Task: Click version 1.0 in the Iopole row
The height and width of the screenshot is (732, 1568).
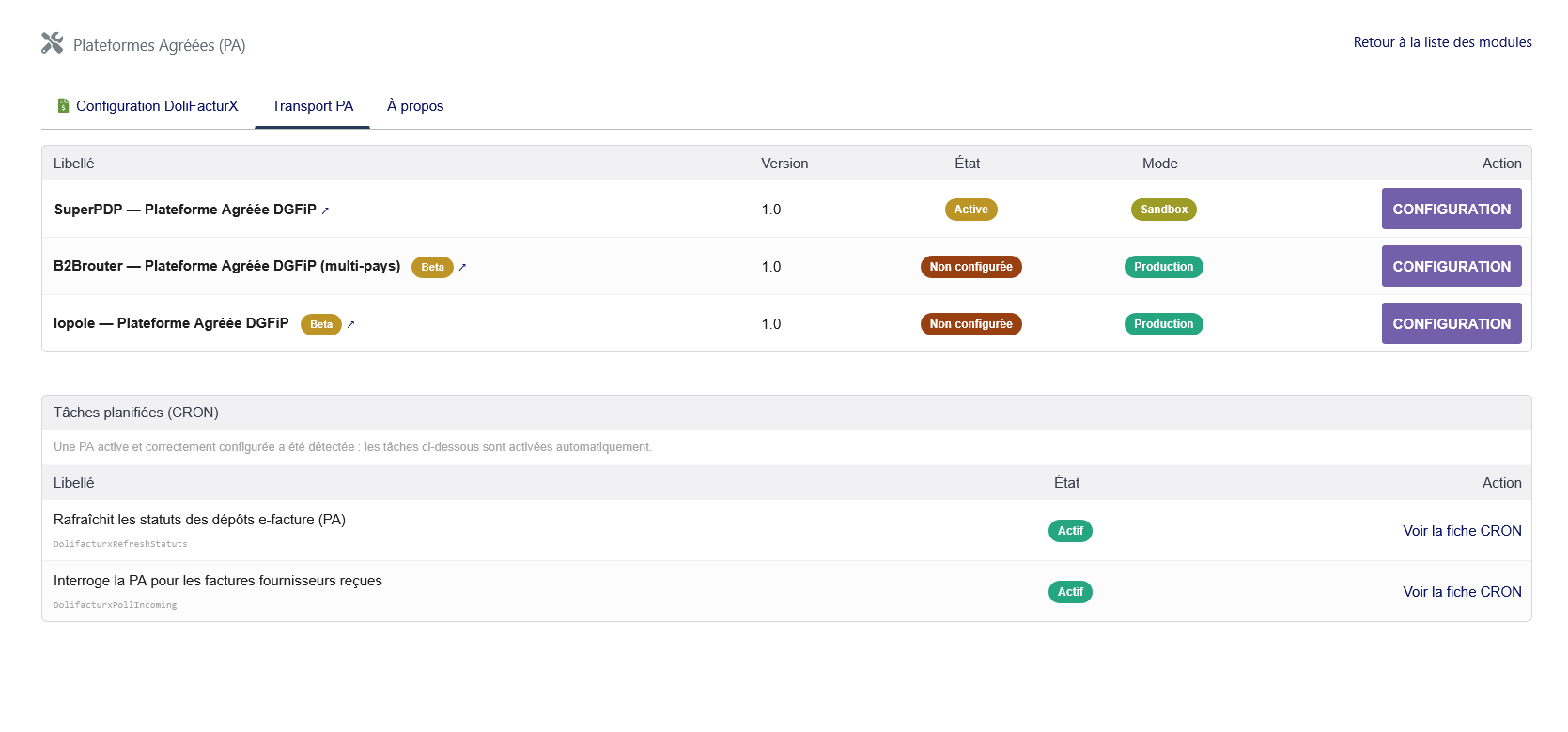Action: [771, 324]
